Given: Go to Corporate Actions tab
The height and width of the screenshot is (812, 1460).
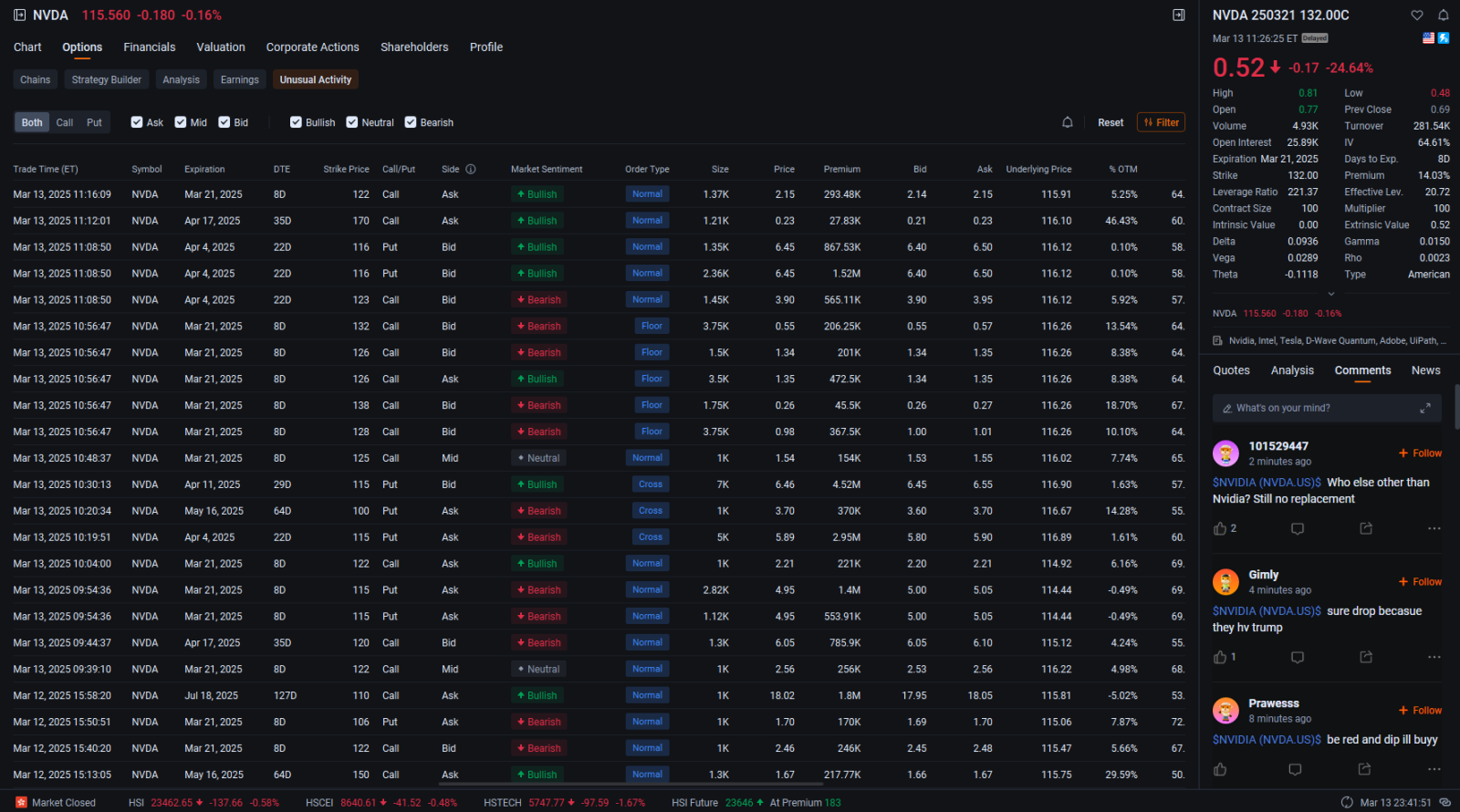Looking at the screenshot, I should [x=313, y=47].
